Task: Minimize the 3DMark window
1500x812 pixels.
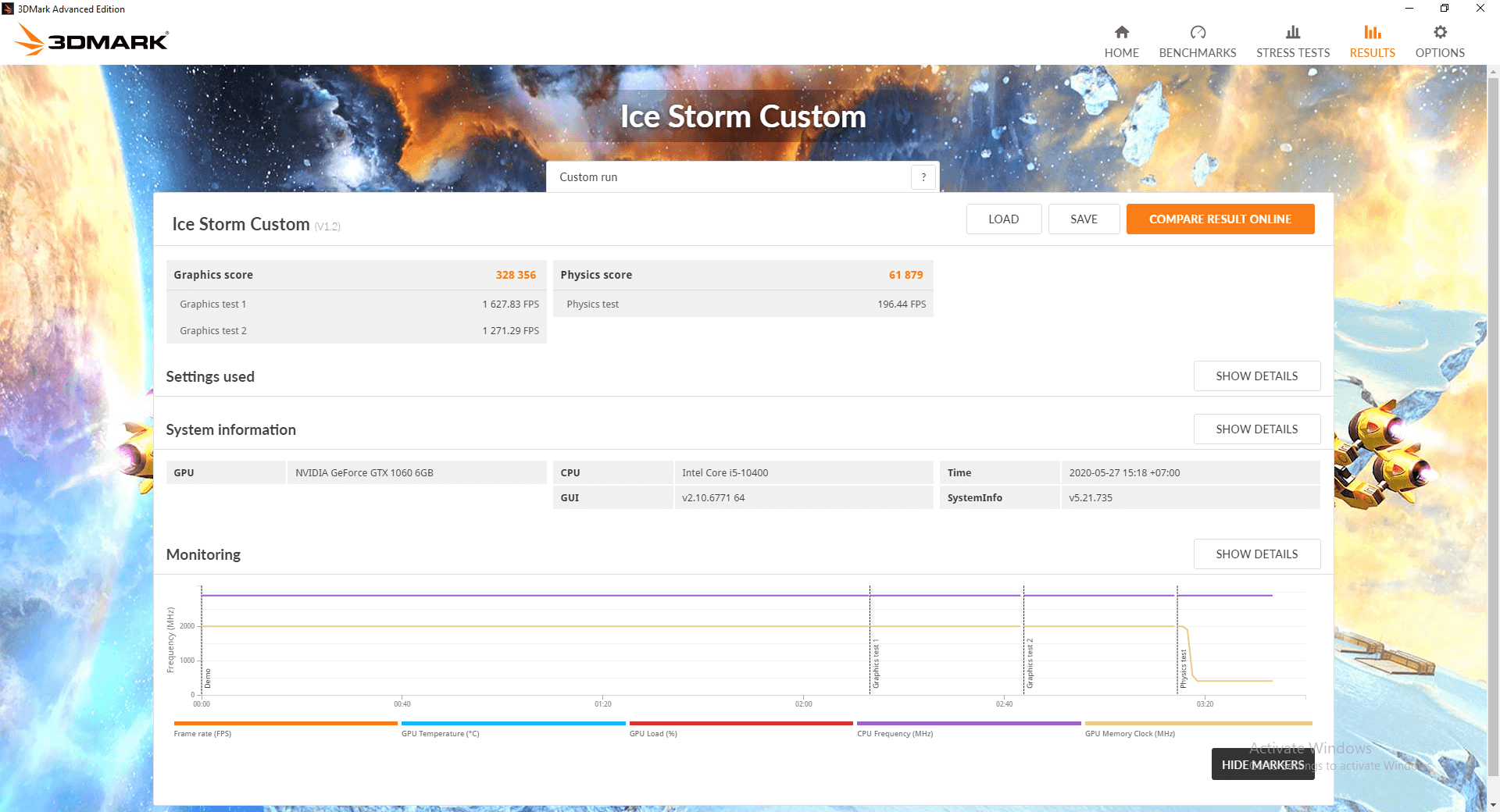Action: coord(1409,9)
